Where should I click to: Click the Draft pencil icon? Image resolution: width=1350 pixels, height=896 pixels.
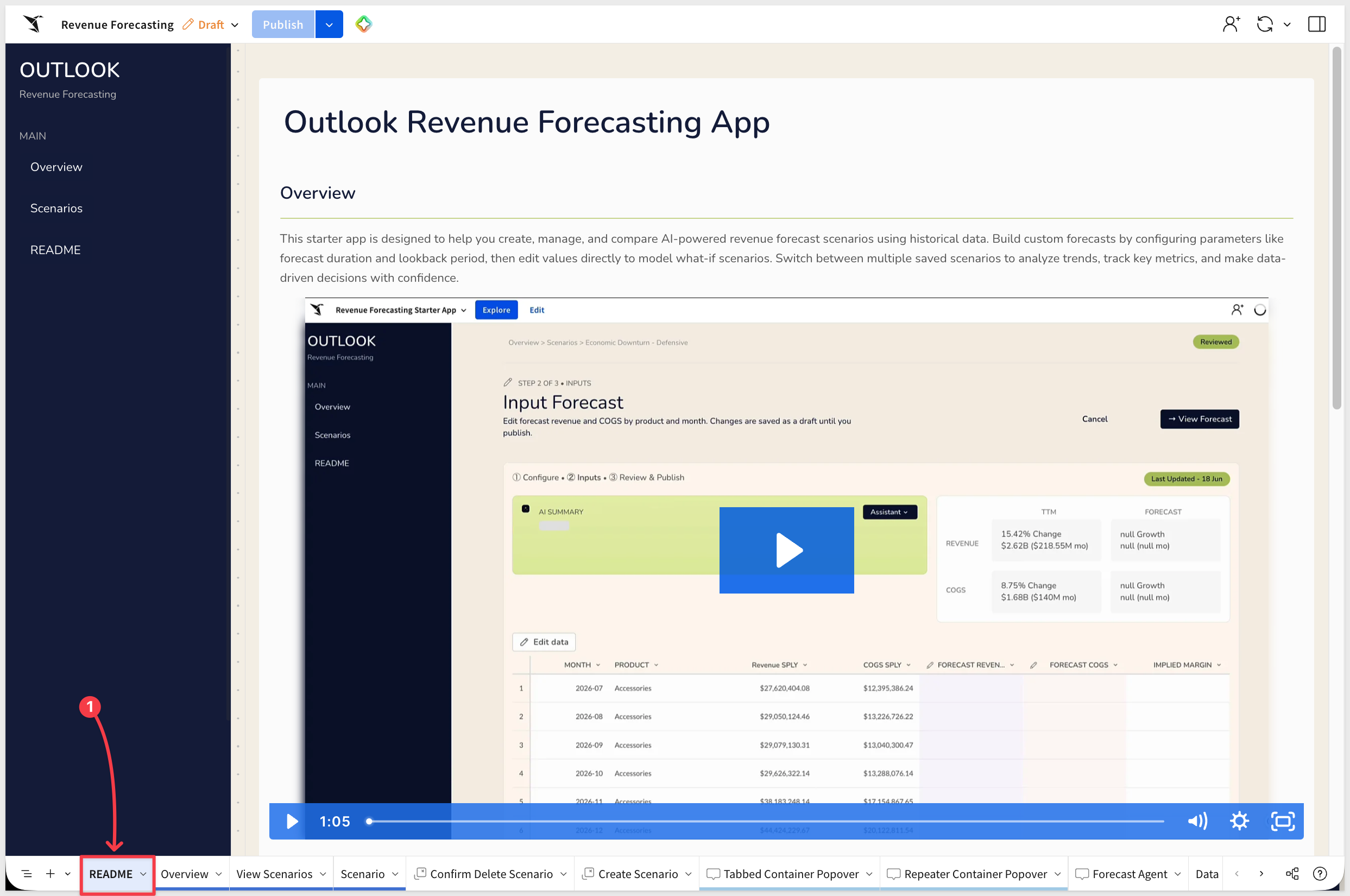click(188, 24)
